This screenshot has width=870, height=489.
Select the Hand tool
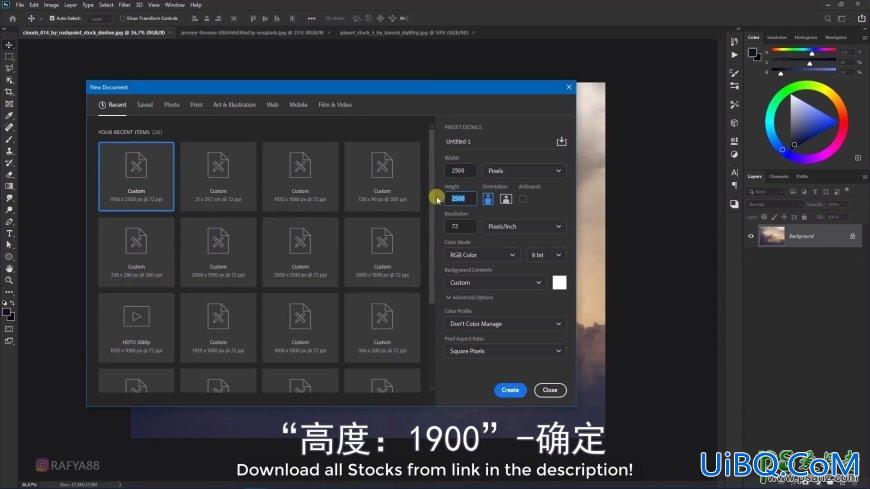pyautogui.click(x=9, y=269)
